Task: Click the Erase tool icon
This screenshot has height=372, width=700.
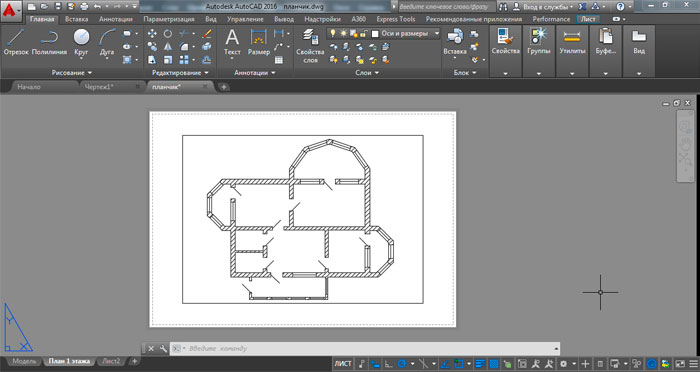Action: coord(206,33)
